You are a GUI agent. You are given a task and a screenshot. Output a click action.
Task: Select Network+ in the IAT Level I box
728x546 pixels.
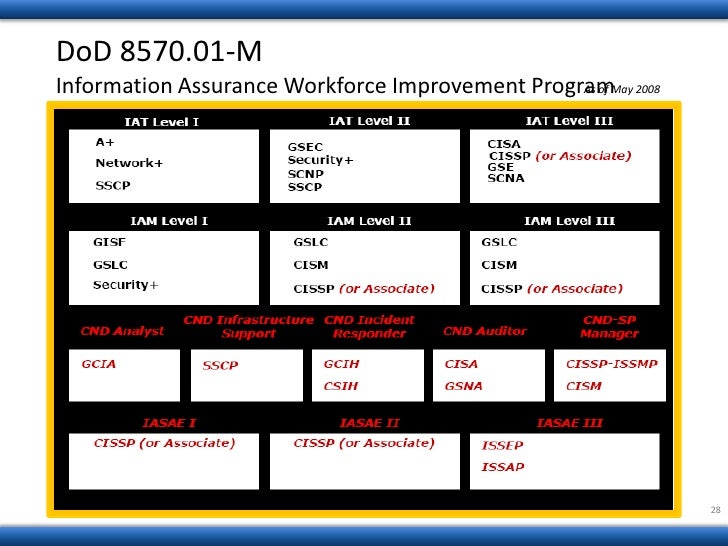(x=129, y=163)
